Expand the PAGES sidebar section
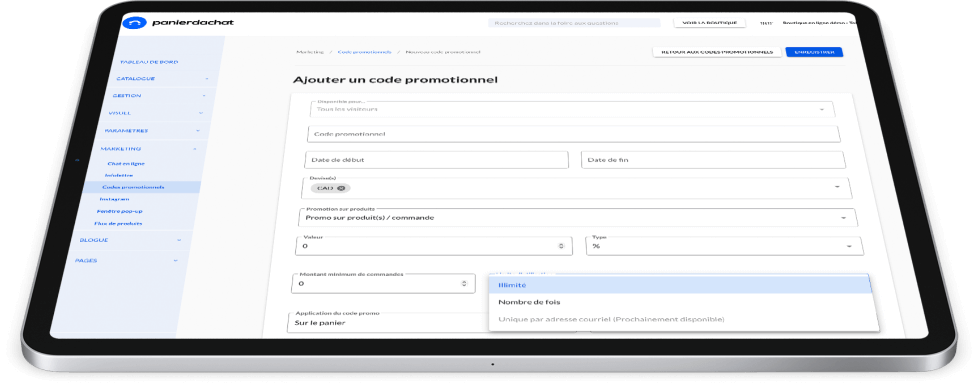Screen dimensions: 978x387 click(x=175, y=261)
